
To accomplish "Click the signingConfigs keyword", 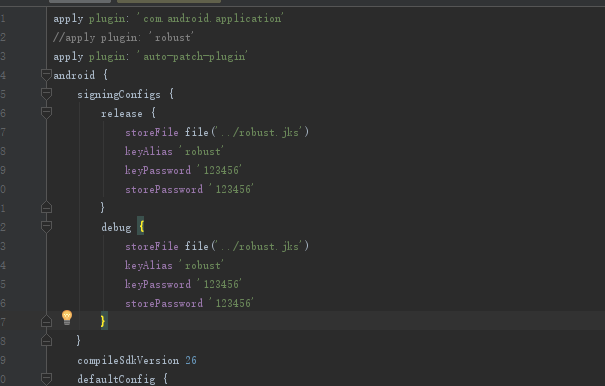I will point(119,94).
